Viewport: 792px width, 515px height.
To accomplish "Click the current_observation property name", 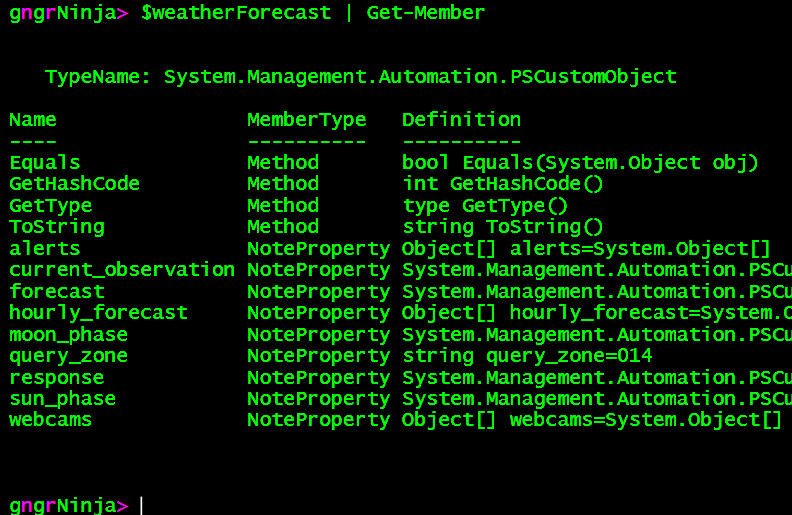I will pos(122,270).
